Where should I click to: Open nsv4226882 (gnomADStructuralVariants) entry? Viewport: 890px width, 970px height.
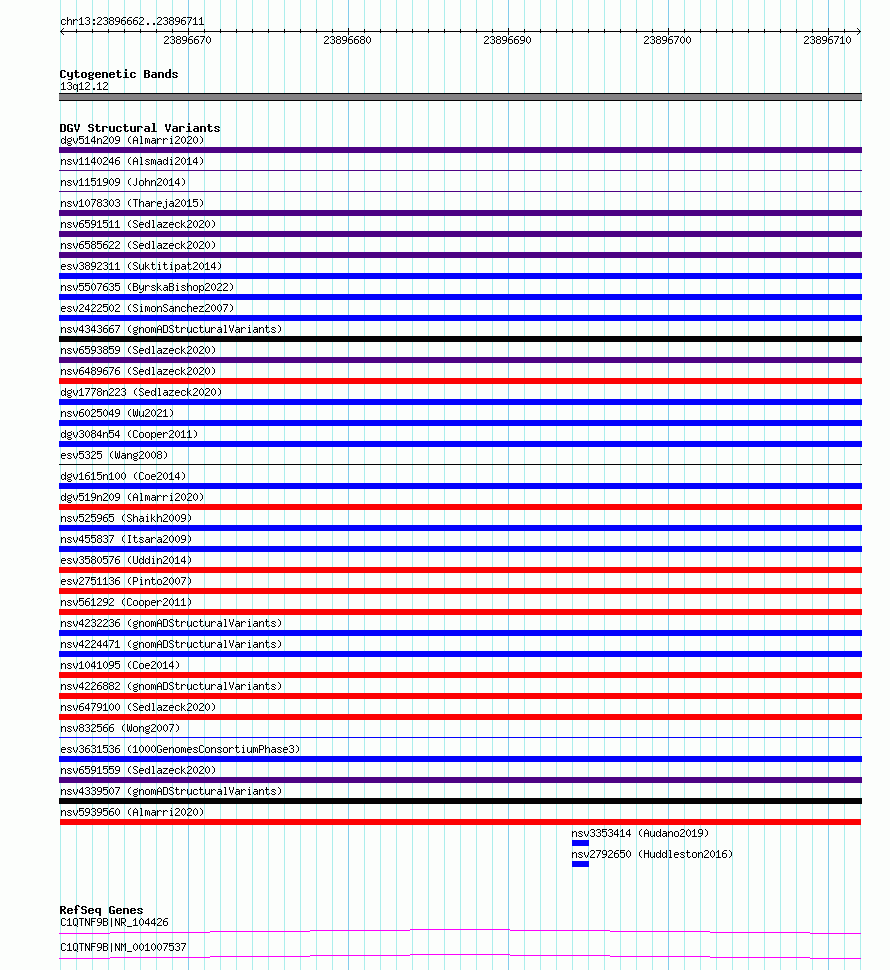click(171, 687)
